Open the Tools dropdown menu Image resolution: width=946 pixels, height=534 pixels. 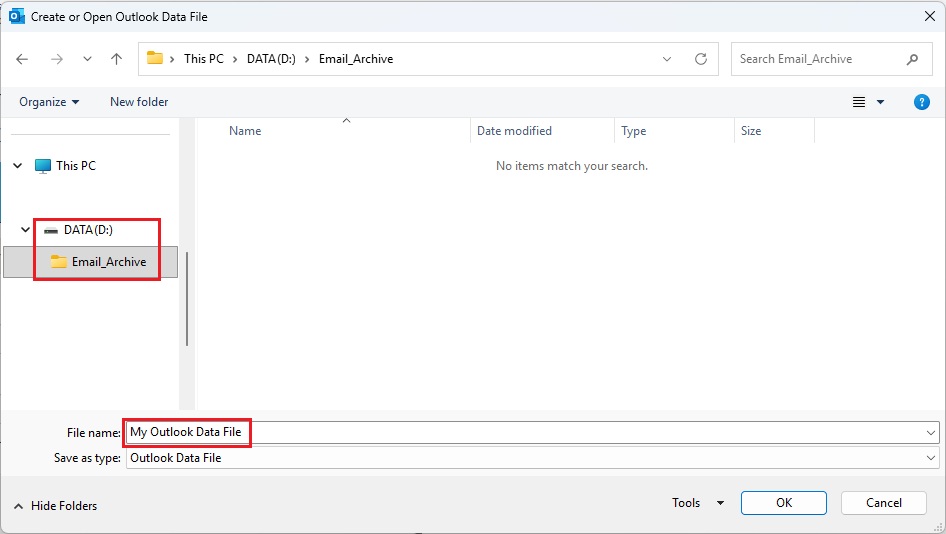click(698, 503)
